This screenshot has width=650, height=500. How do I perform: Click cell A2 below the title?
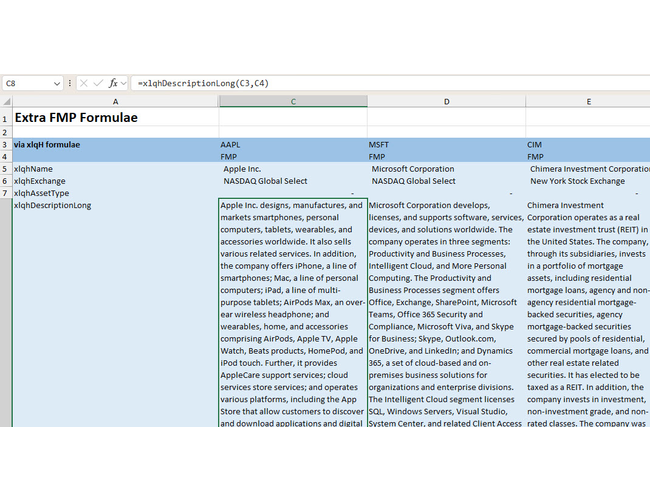[x=116, y=132]
